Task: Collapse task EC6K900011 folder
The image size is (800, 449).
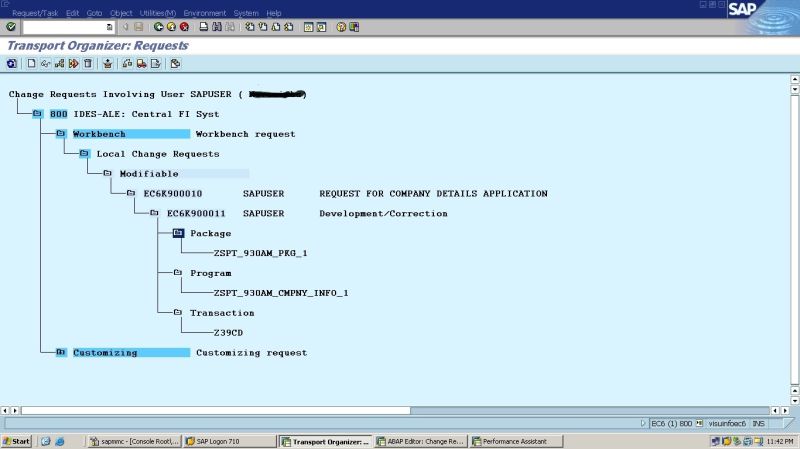Action: (x=154, y=213)
